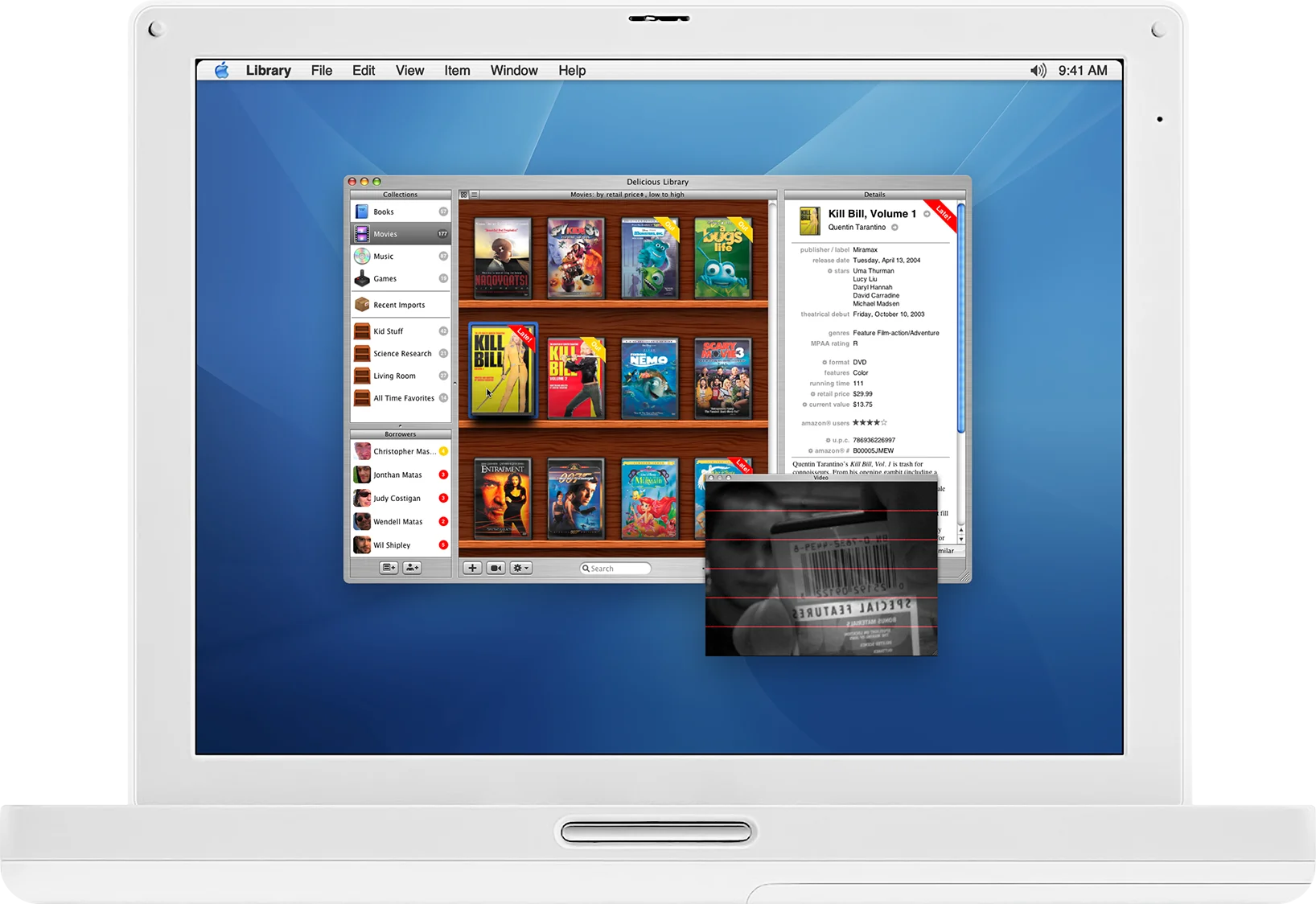The height and width of the screenshot is (904, 1316).
Task: Select borrower Christopher Mas...
Action: [401, 451]
